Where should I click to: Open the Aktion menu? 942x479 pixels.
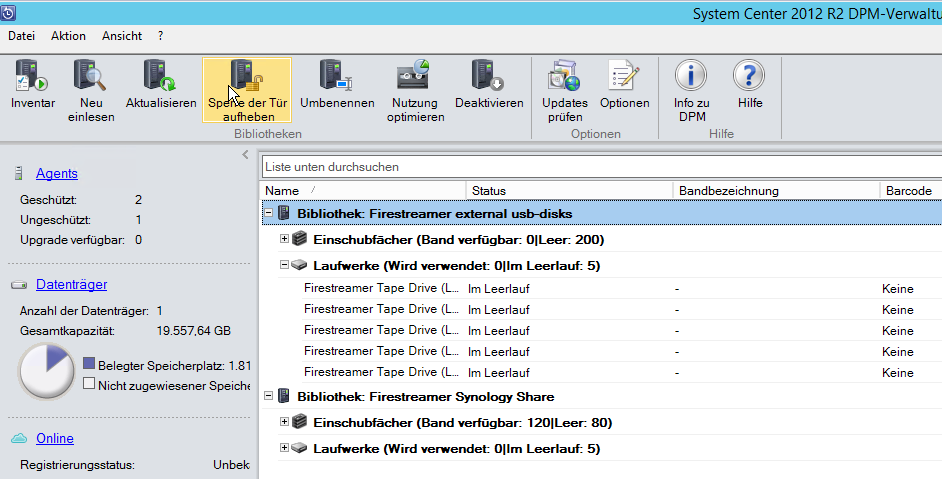[x=68, y=35]
